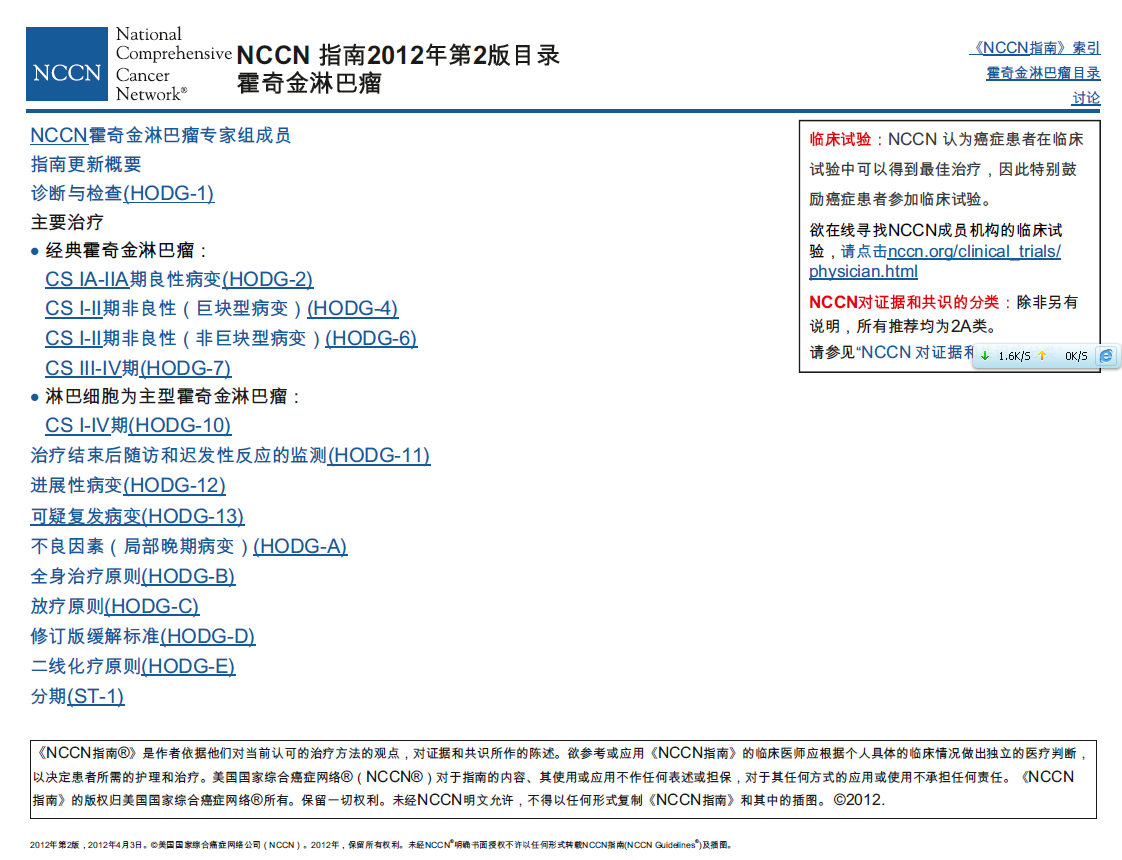Open 诊断与检查(HODG-1) link
1122x860 pixels.
tap(122, 193)
